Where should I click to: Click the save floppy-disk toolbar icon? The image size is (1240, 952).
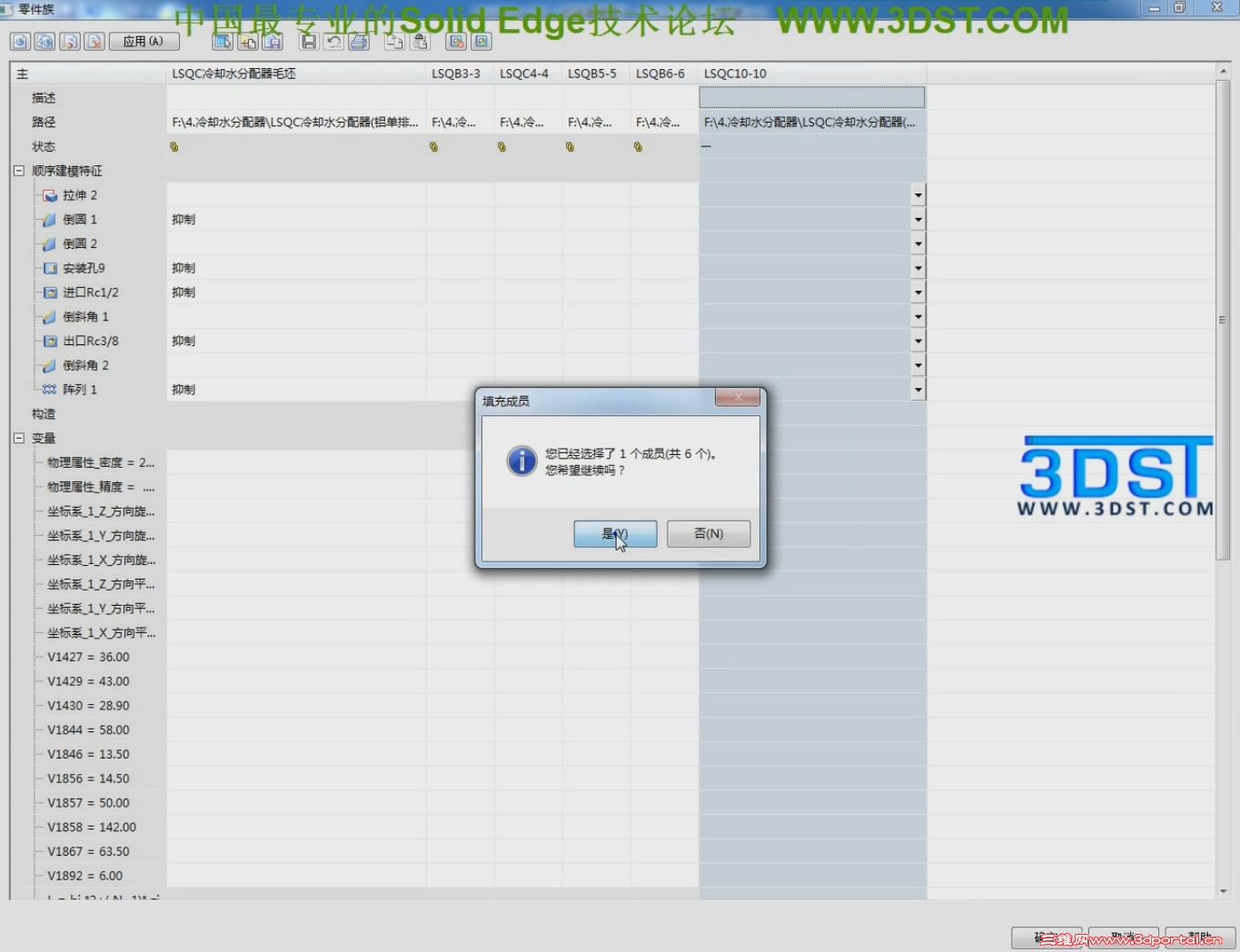click(309, 42)
